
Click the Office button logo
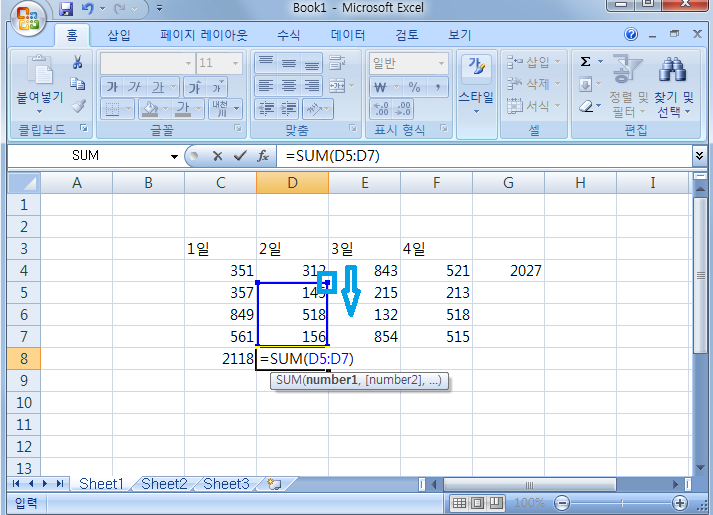[26, 17]
